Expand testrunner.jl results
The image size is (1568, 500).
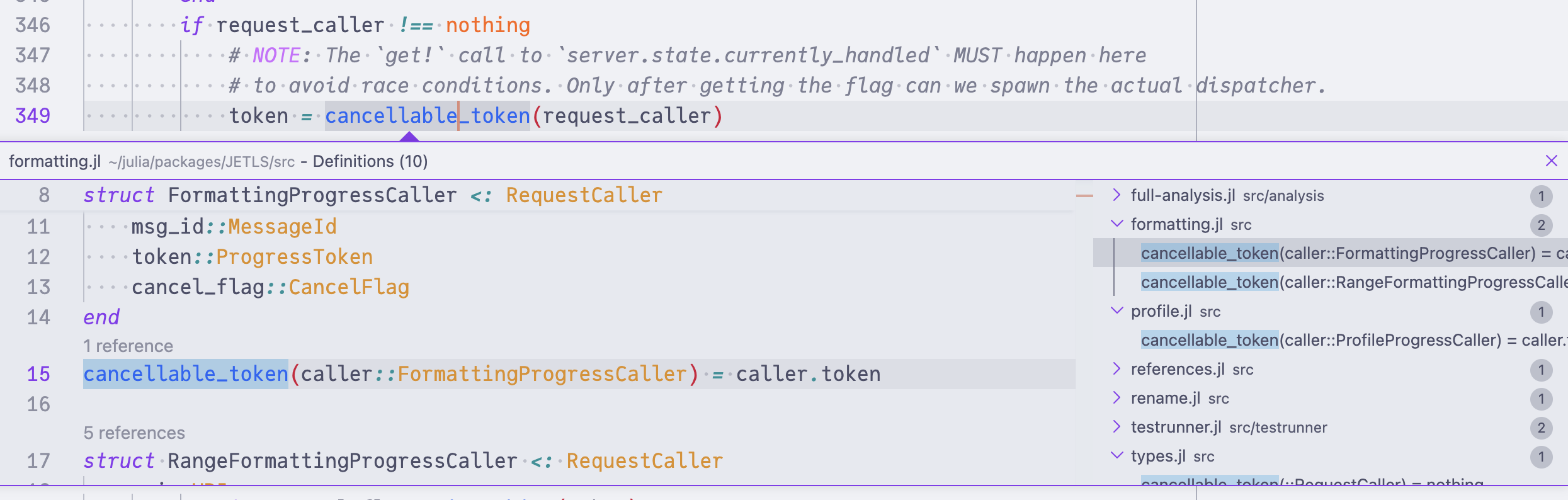click(1116, 427)
